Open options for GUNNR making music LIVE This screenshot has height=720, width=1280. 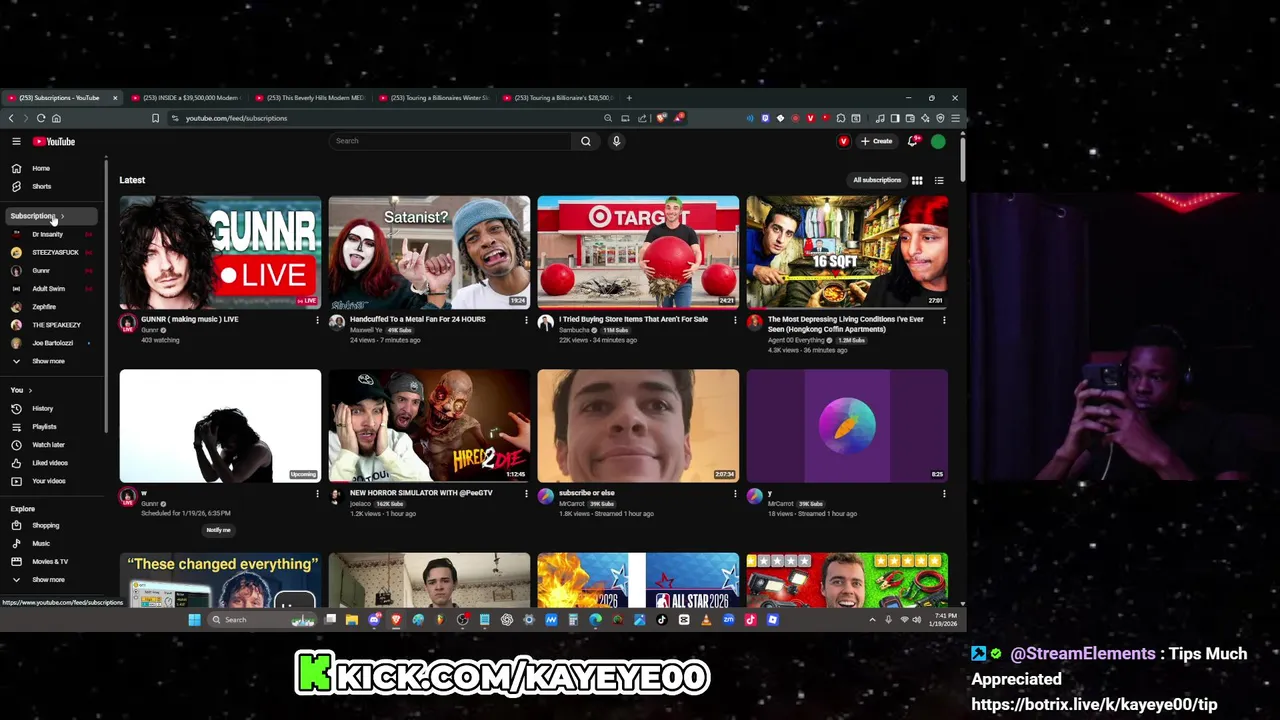317,320
